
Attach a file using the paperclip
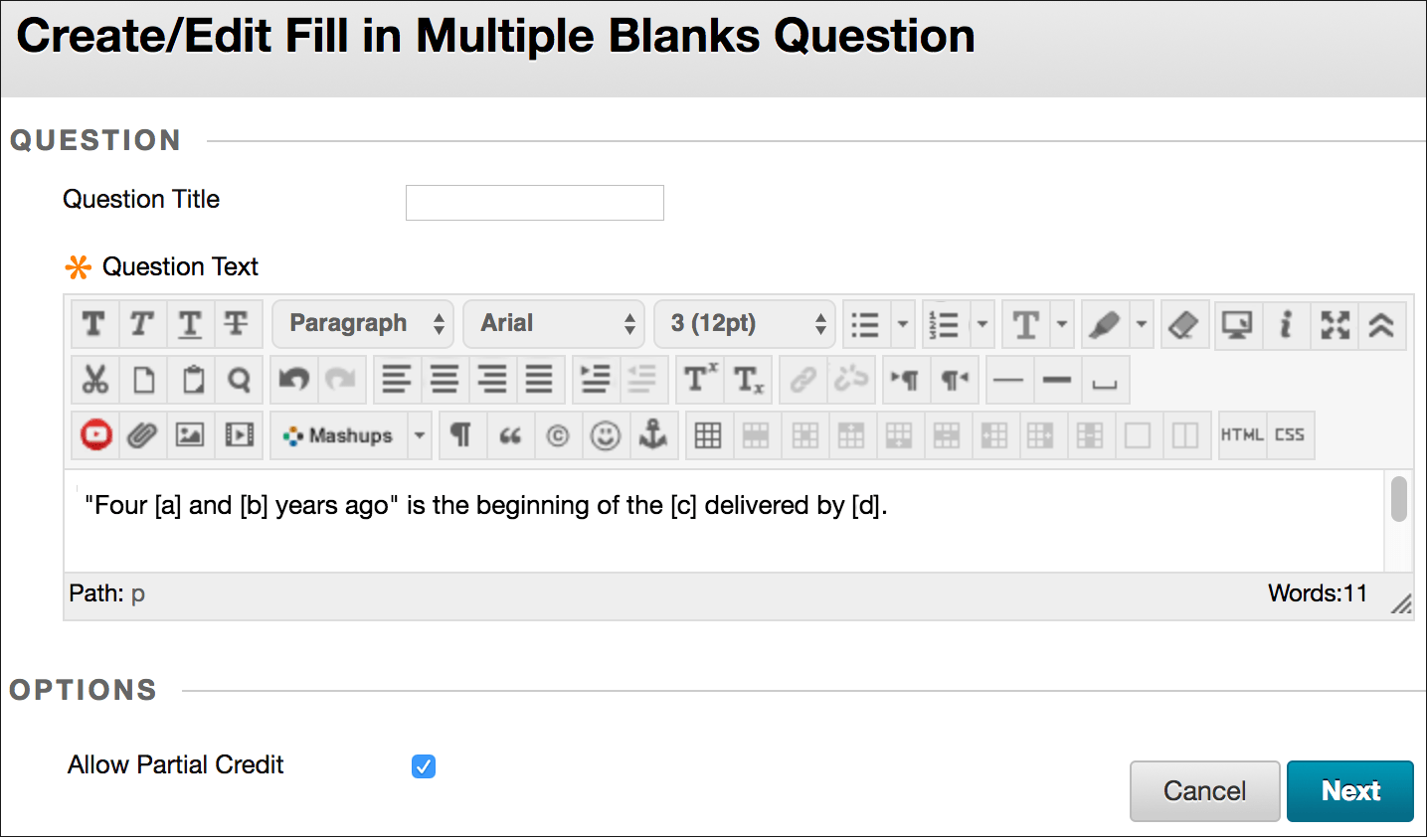click(142, 434)
